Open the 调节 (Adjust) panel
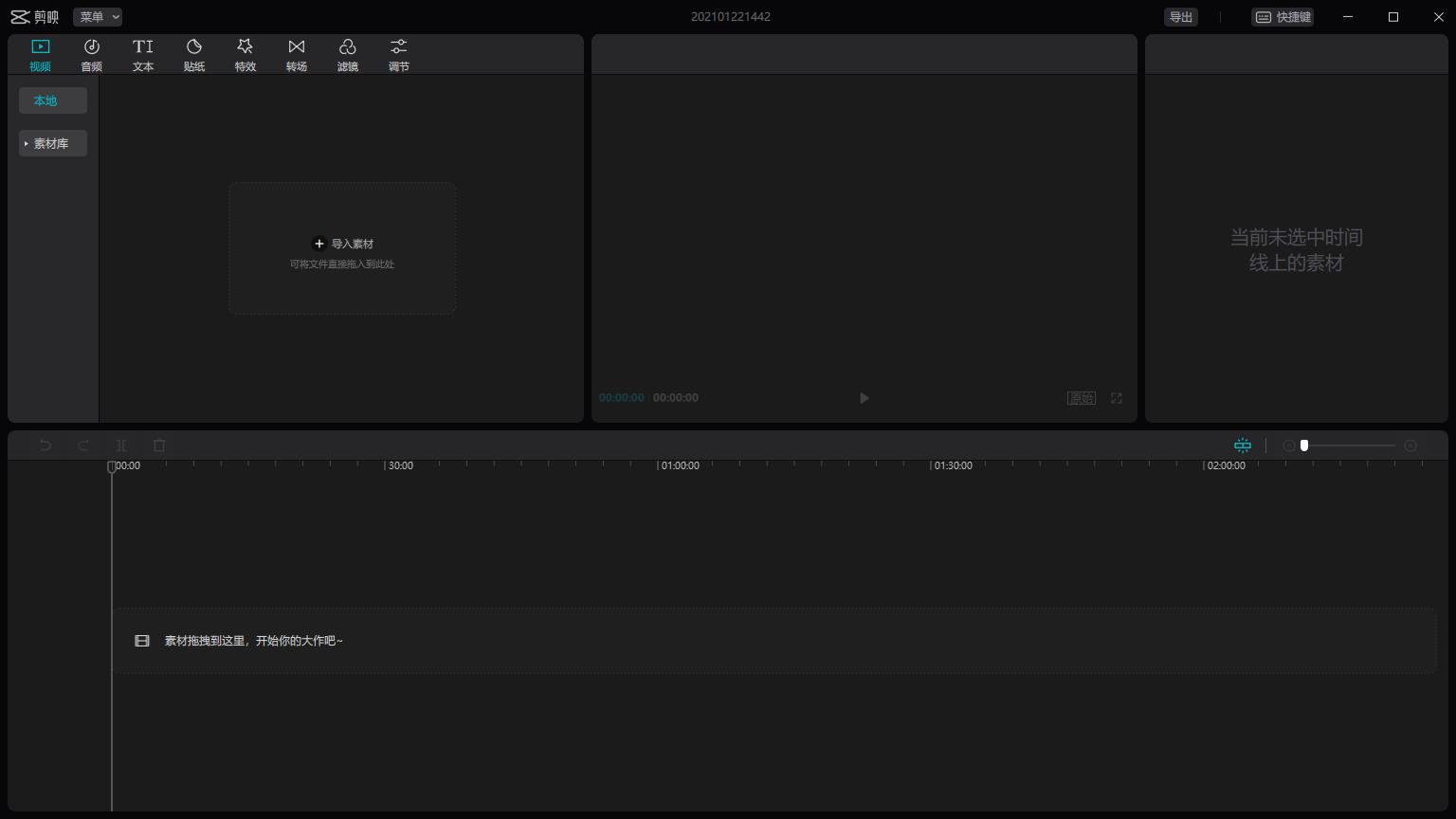The image size is (1456, 819). (x=399, y=55)
